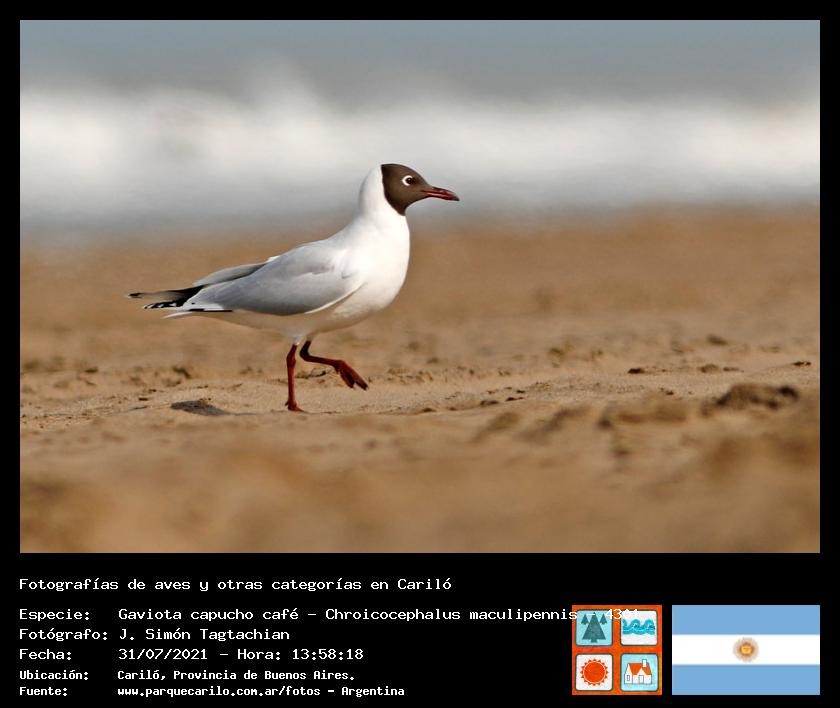Click the gull's raised red foot
The image size is (840, 708).
tap(352, 376)
